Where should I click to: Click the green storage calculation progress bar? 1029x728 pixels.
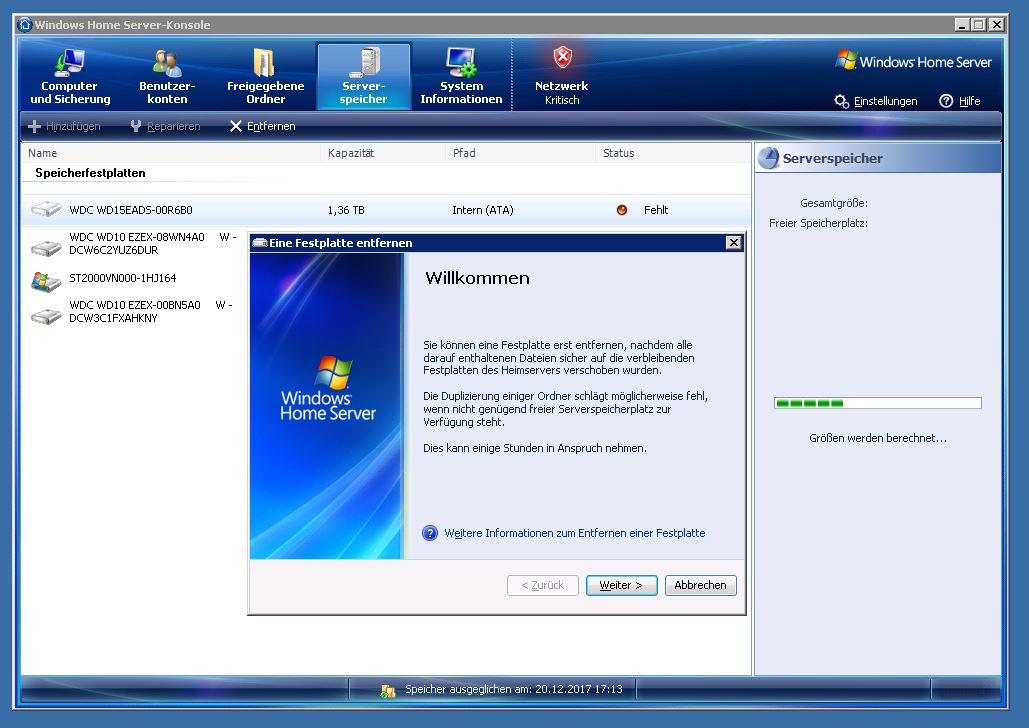coord(877,403)
